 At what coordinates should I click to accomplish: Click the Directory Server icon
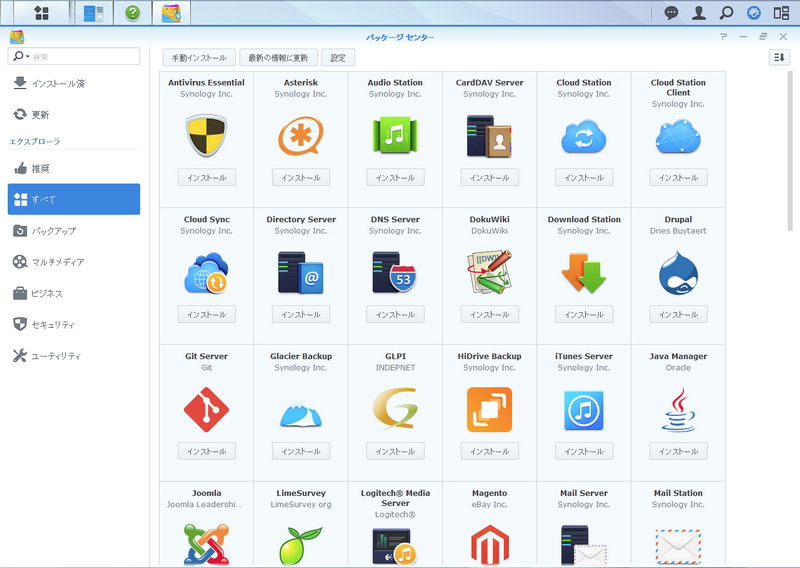pos(301,273)
